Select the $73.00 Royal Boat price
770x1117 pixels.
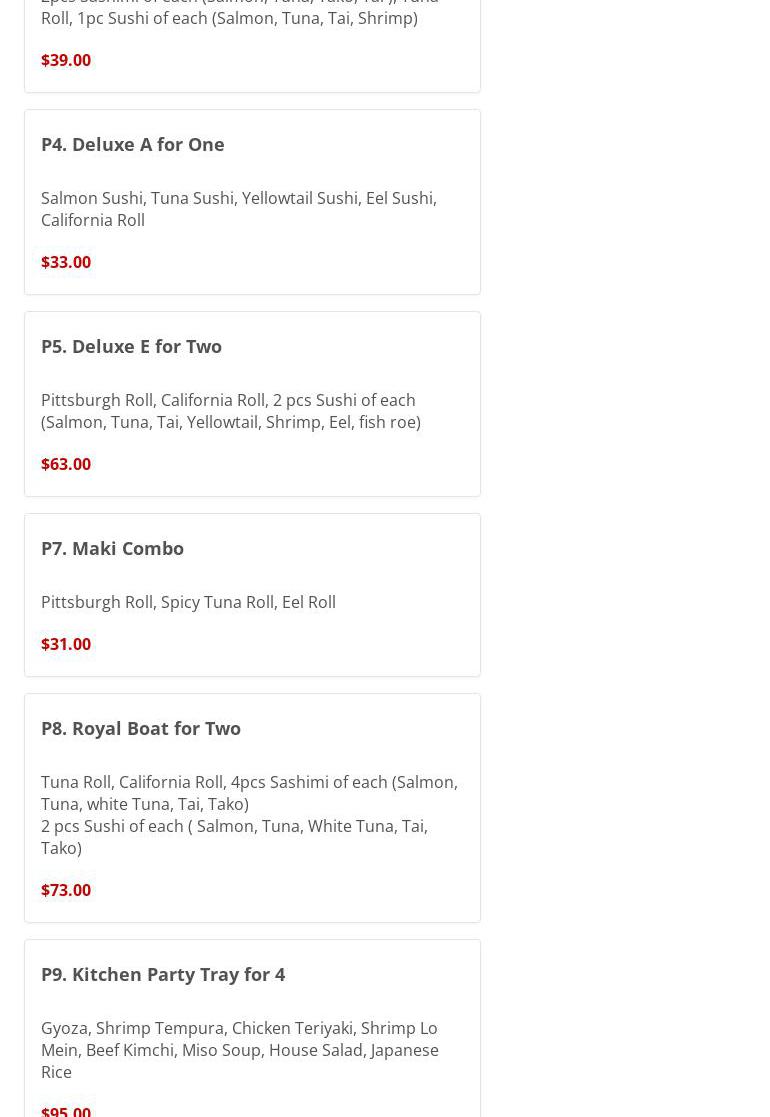[x=66, y=890]
